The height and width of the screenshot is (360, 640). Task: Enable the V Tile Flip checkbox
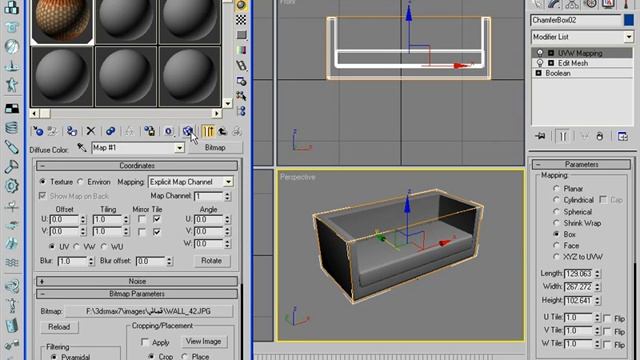pos(607,331)
